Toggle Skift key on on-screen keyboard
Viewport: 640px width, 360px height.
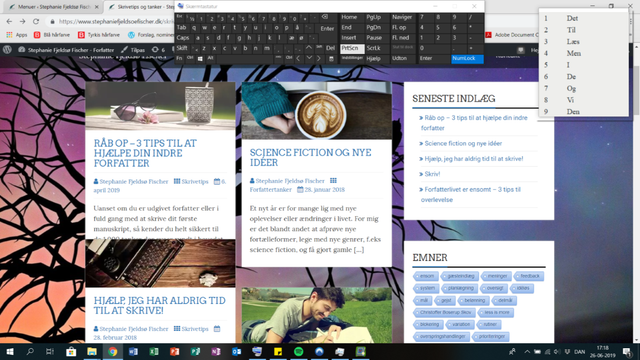(x=183, y=48)
